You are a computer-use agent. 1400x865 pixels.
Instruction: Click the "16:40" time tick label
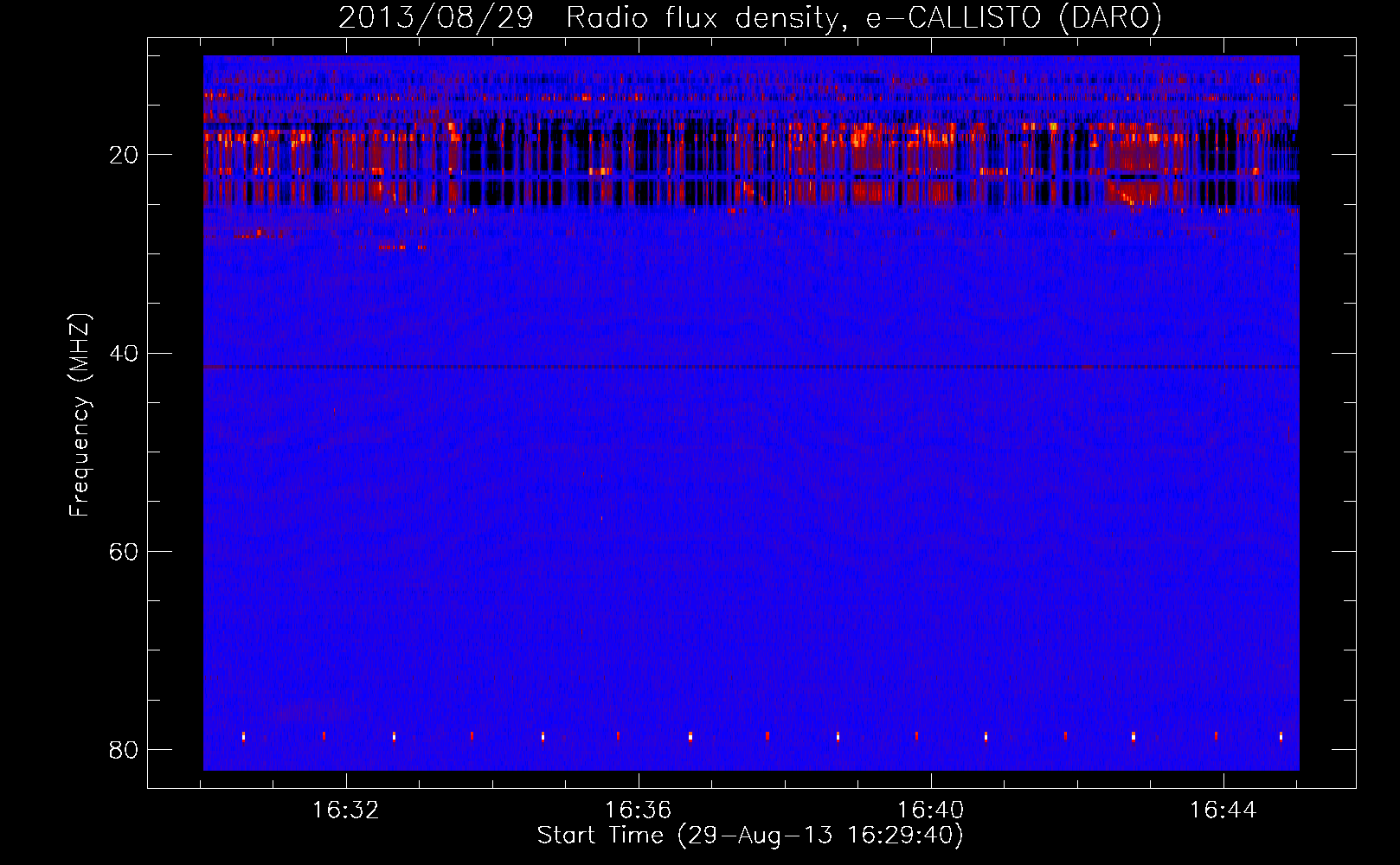[x=931, y=811]
